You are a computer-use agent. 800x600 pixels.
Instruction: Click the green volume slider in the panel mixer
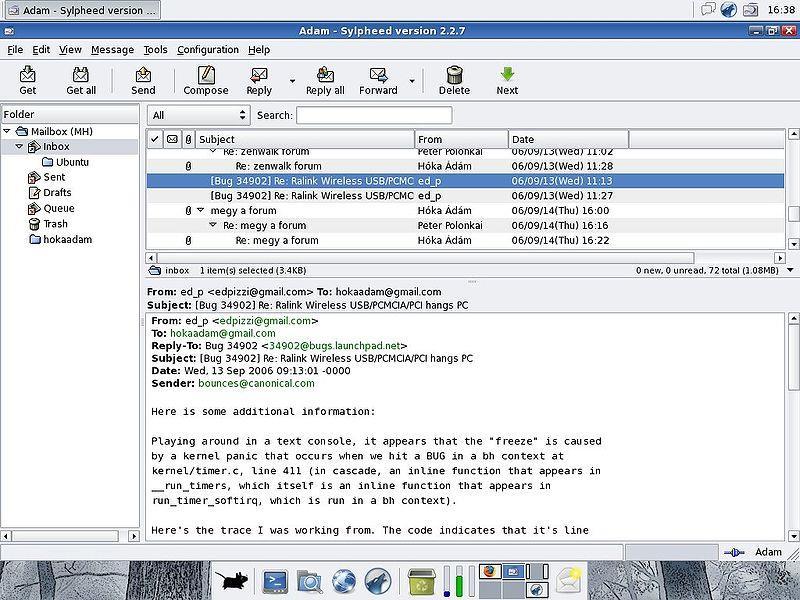click(x=459, y=581)
